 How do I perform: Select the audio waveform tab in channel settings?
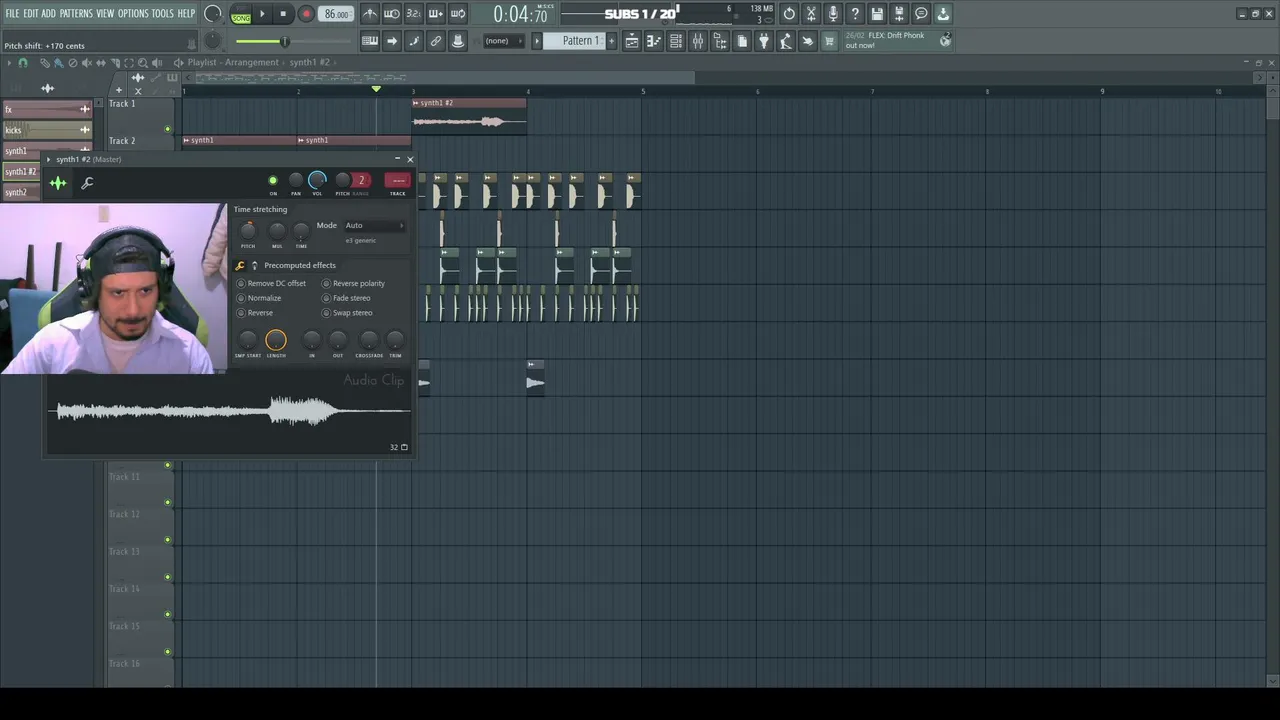[58, 182]
